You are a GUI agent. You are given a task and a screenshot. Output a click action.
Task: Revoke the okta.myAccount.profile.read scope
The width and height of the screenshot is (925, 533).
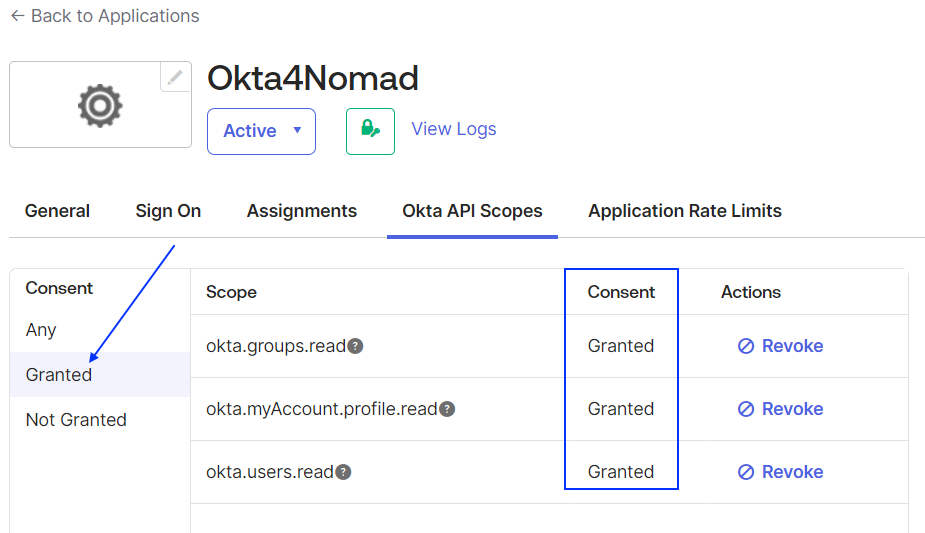(780, 409)
